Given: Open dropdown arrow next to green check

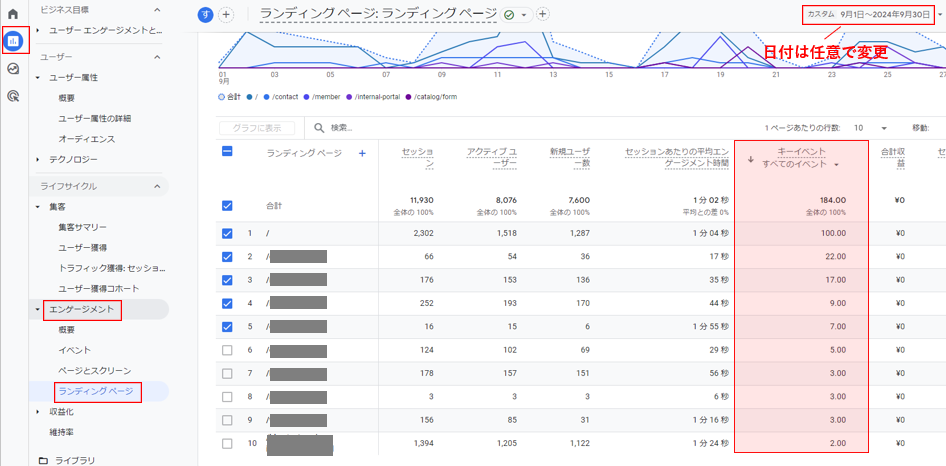Looking at the screenshot, I should (524, 14).
